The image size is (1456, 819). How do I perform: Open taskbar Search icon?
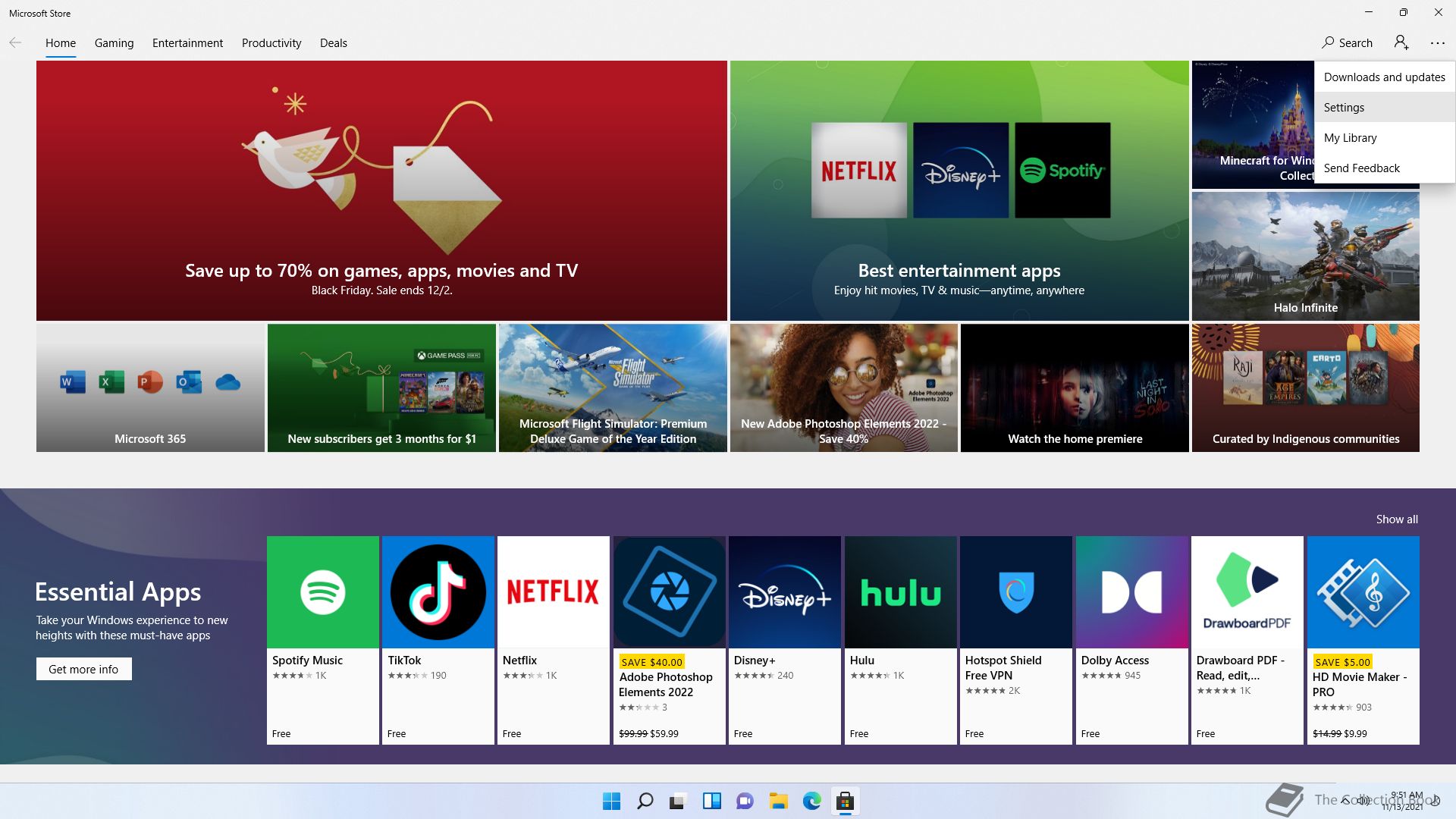pyautogui.click(x=645, y=801)
